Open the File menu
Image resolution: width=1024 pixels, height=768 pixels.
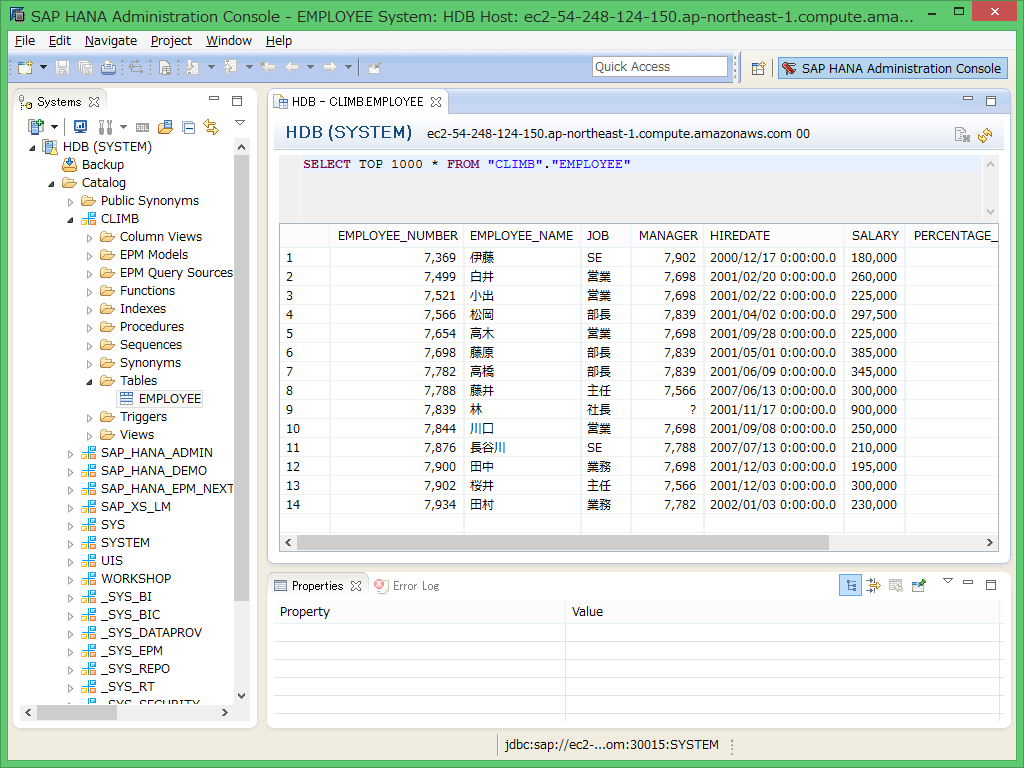point(25,40)
